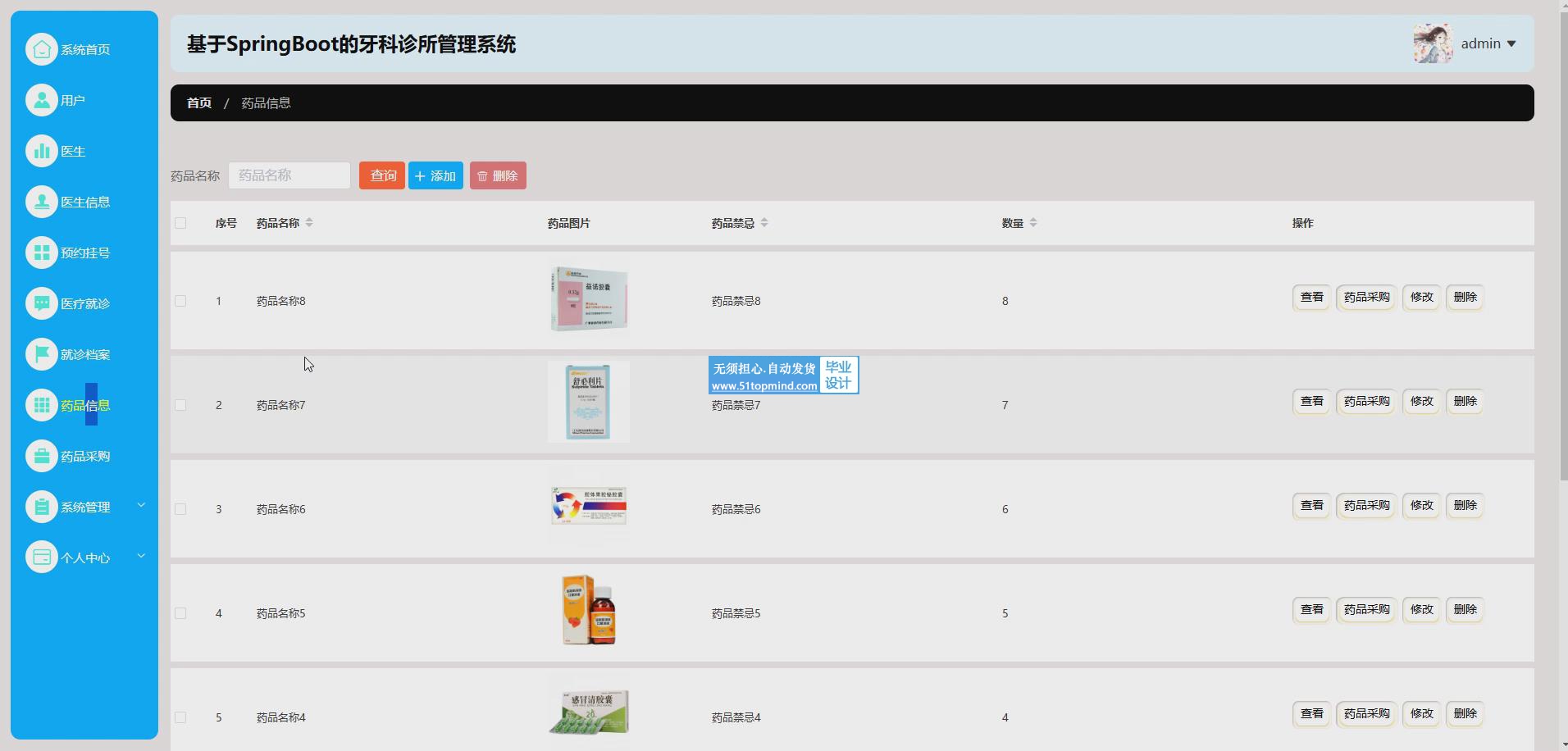Click the home icon for 系统首页
The height and width of the screenshot is (751, 1568).
[x=41, y=49]
